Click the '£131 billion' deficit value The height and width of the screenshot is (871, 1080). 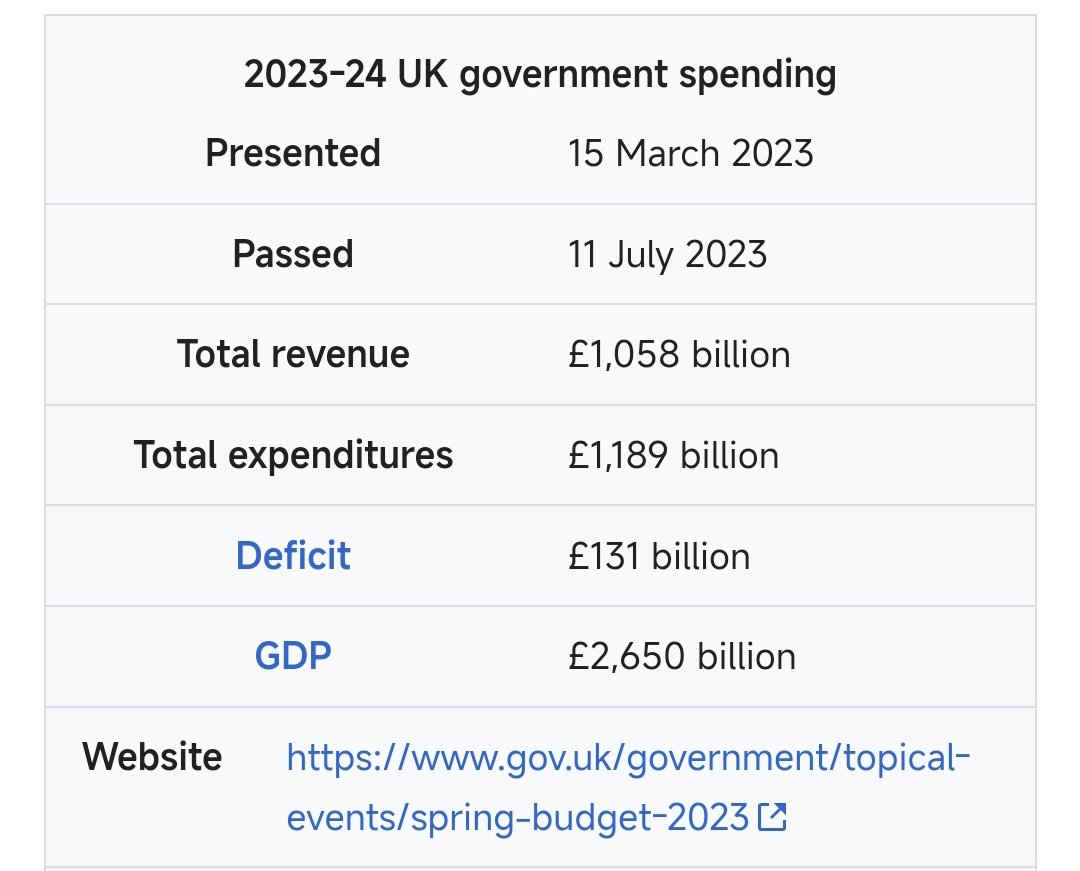(659, 556)
